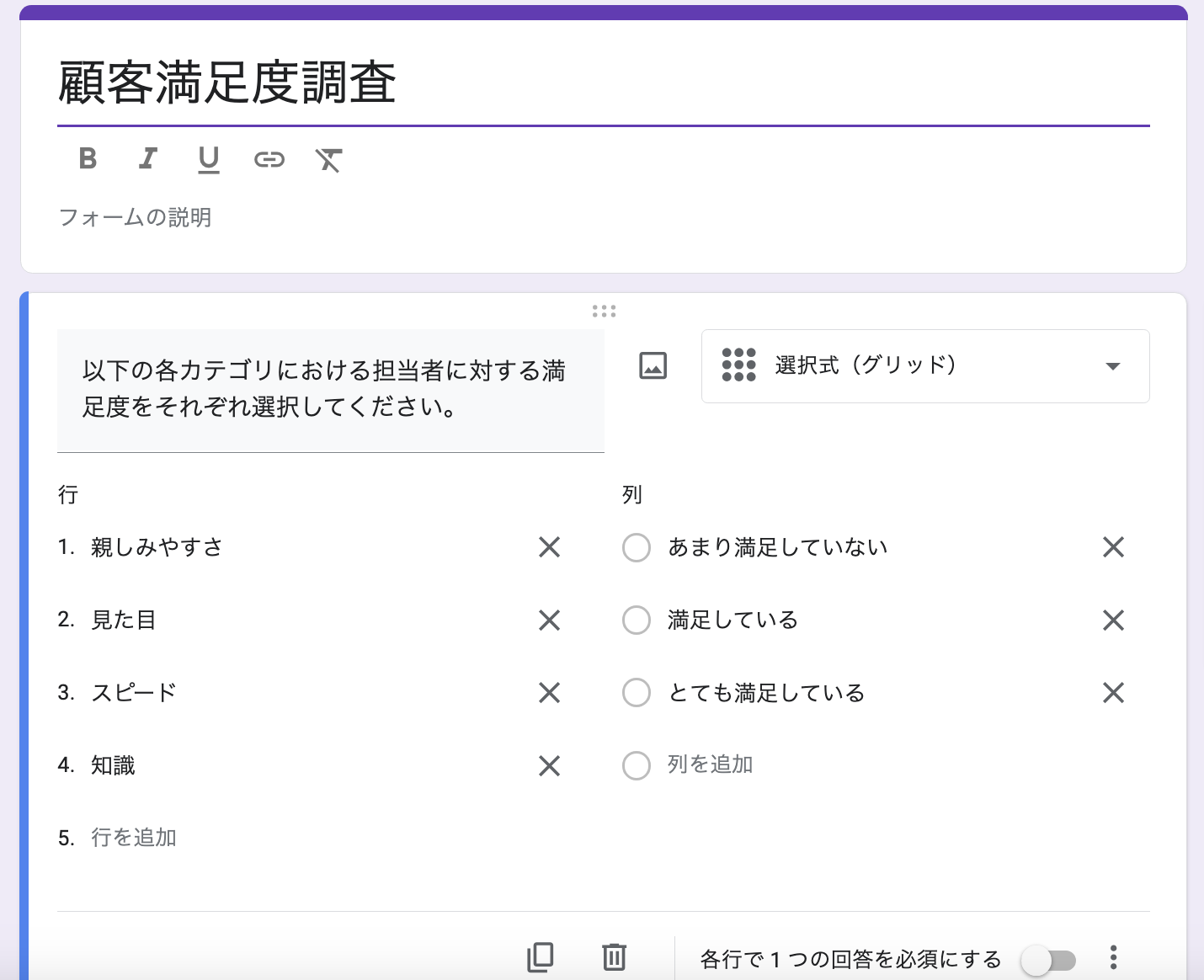
Task: Insert a link in the title
Action: (x=269, y=159)
